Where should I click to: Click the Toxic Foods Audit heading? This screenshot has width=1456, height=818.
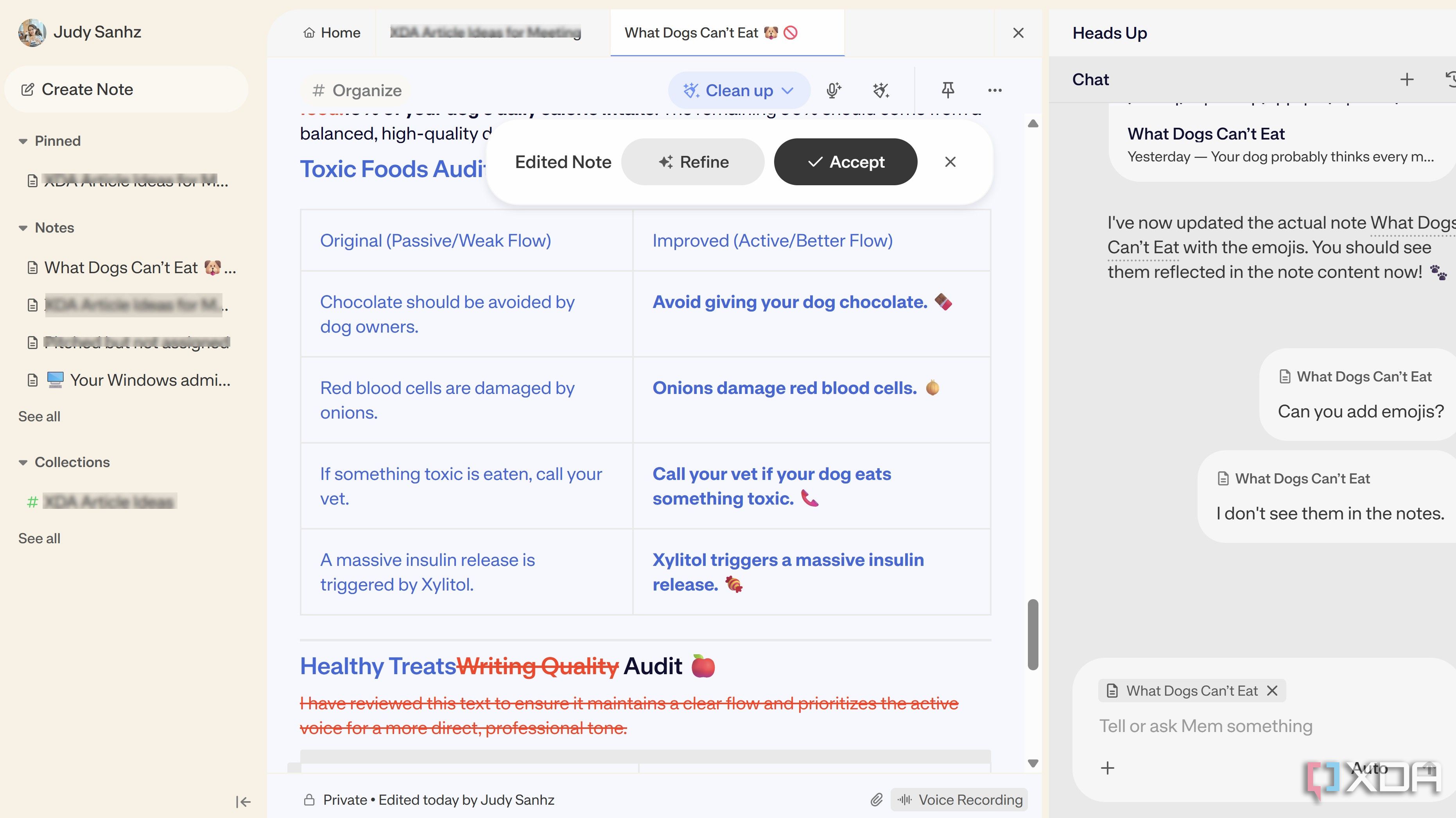393,170
